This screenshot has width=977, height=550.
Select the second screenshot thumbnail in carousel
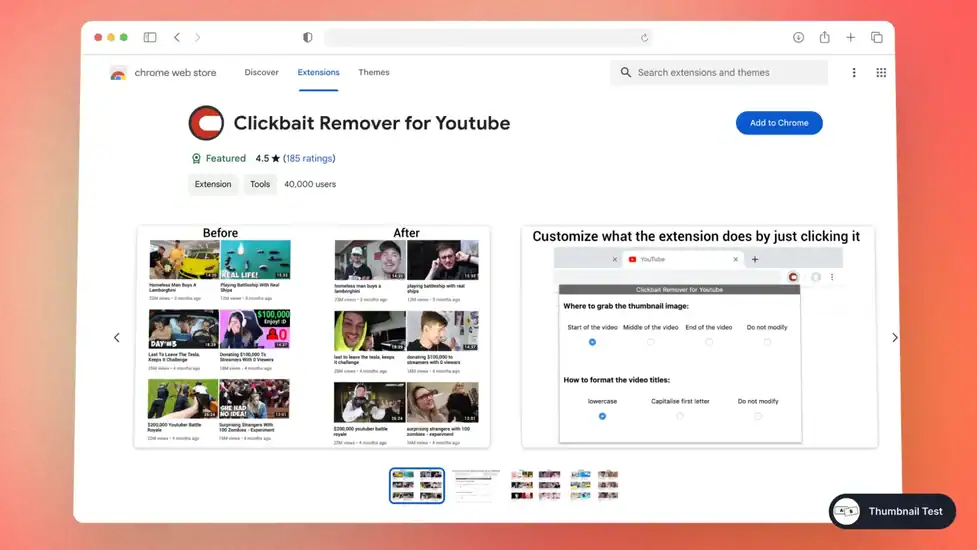[x=476, y=485]
